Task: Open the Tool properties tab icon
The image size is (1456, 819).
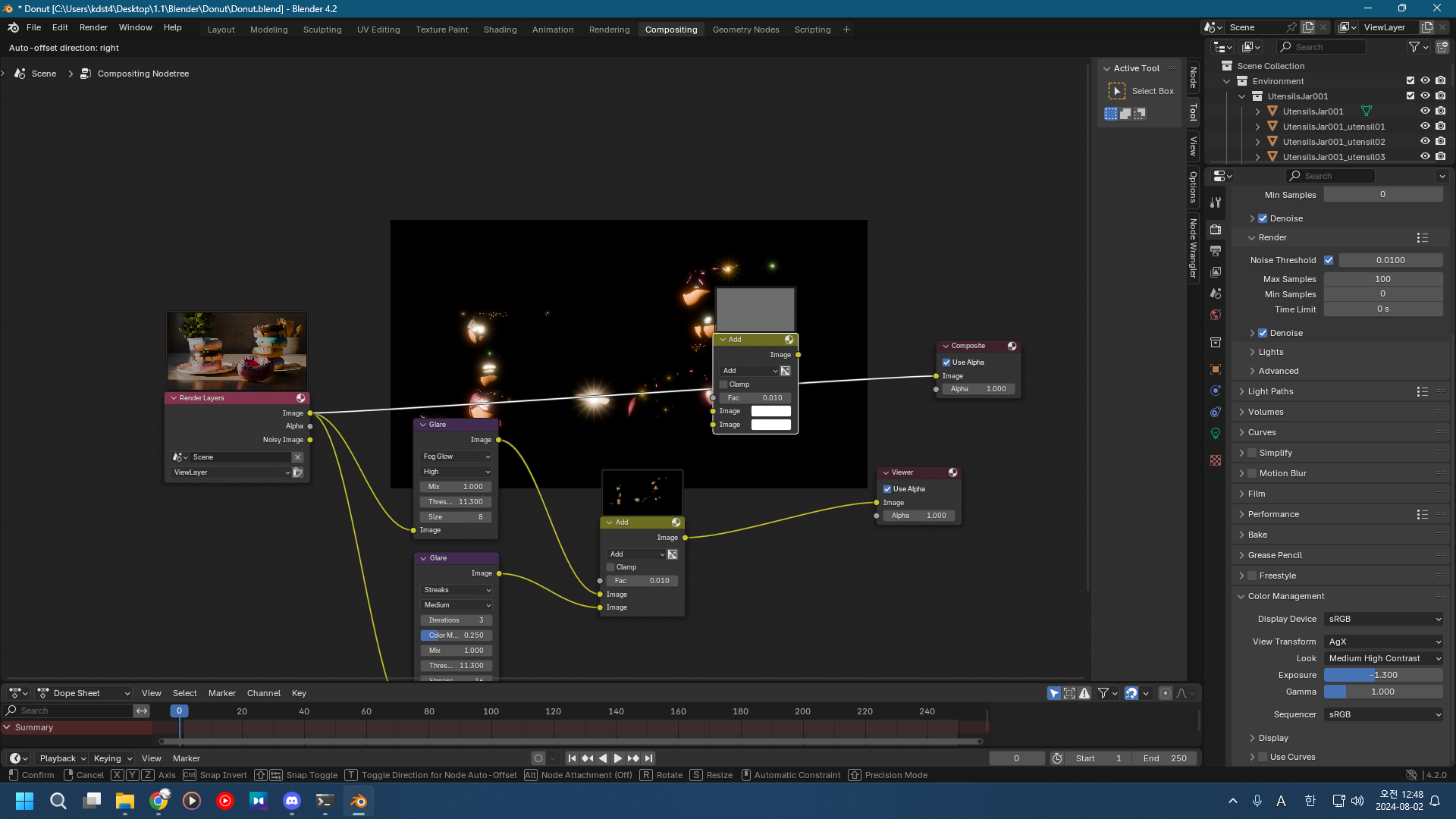Action: coord(1216,202)
